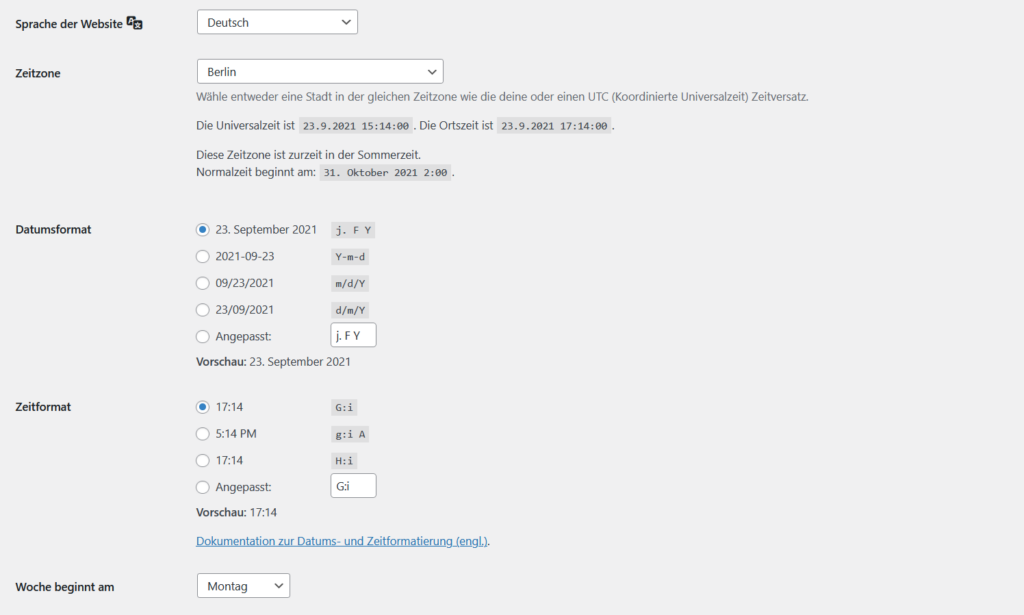1024x615 pixels.
Task: Select Angepasst radio under Zeitformat
Action: (202, 488)
